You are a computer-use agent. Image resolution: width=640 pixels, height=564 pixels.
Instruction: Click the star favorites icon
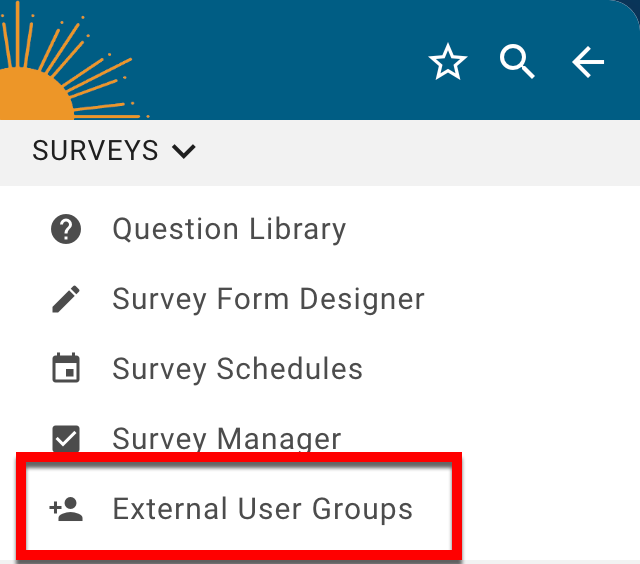pyautogui.click(x=447, y=64)
